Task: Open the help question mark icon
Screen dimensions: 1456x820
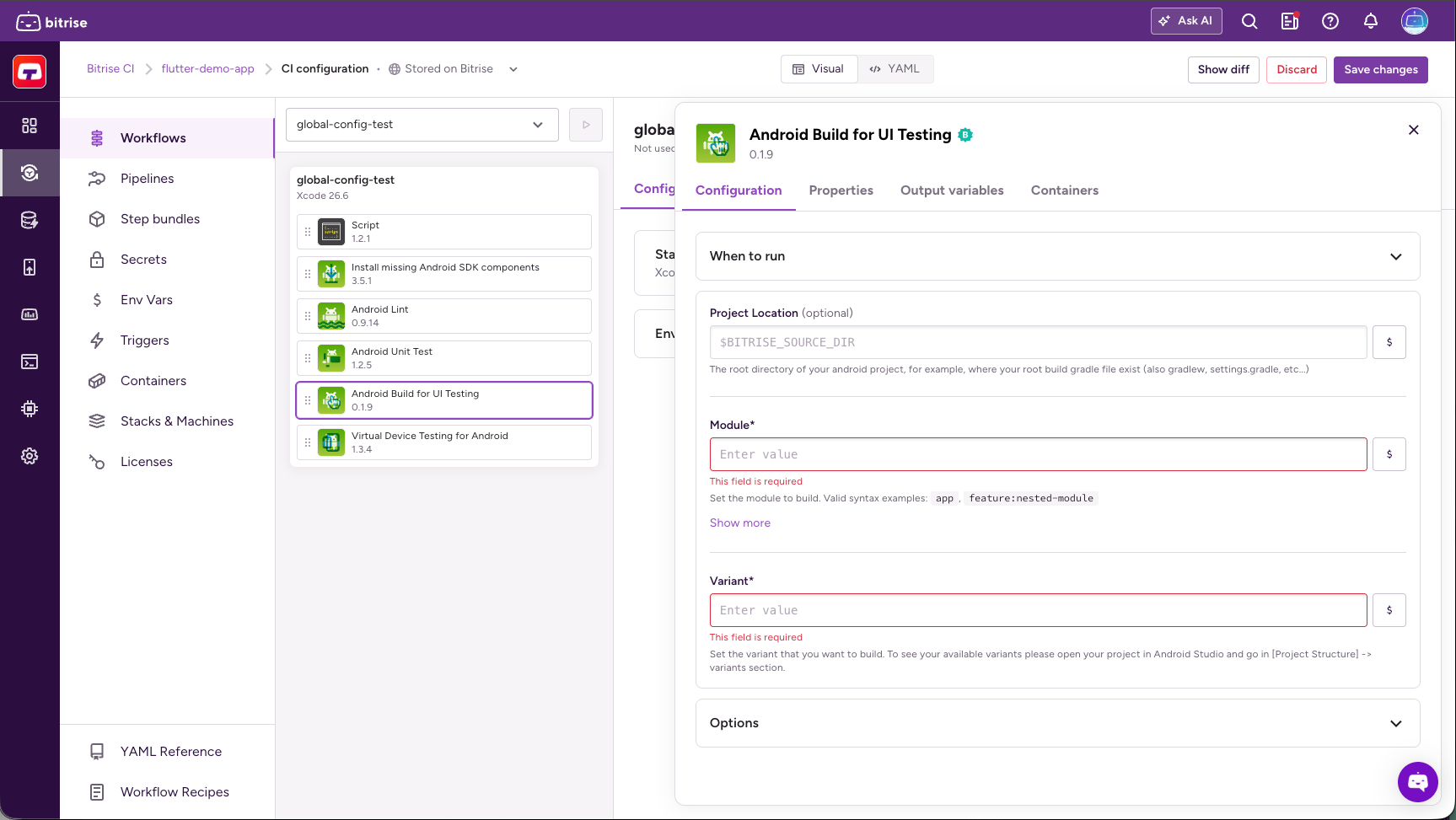Action: click(x=1330, y=21)
